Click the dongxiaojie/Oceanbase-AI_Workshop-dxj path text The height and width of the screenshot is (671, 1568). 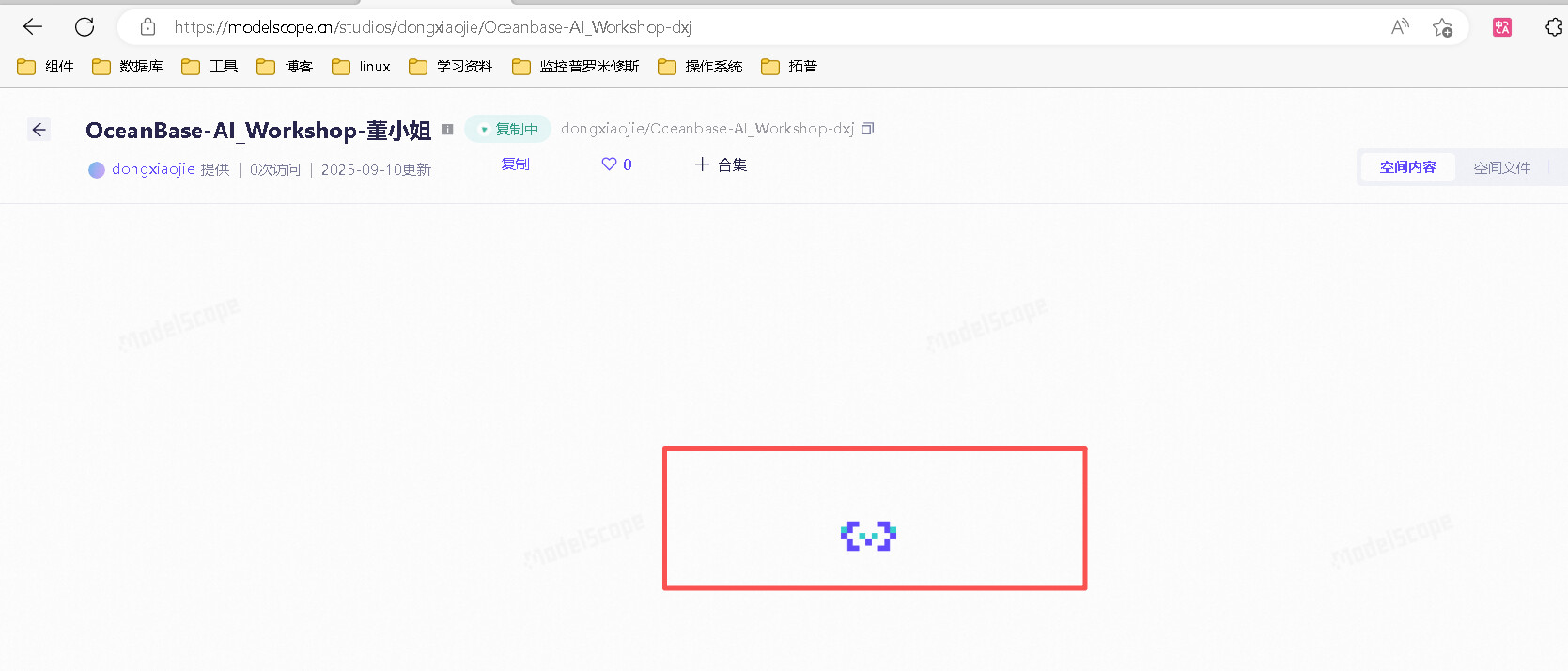(707, 129)
